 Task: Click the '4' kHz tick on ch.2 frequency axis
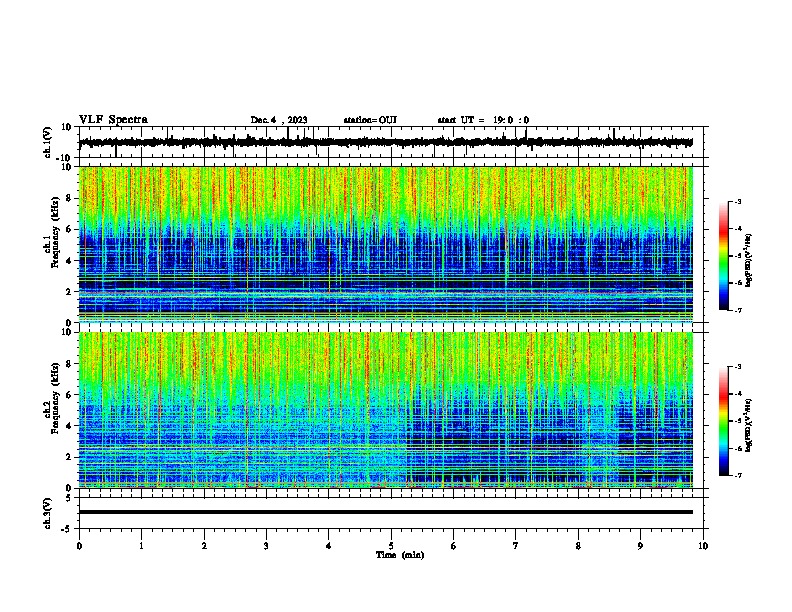click(69, 426)
